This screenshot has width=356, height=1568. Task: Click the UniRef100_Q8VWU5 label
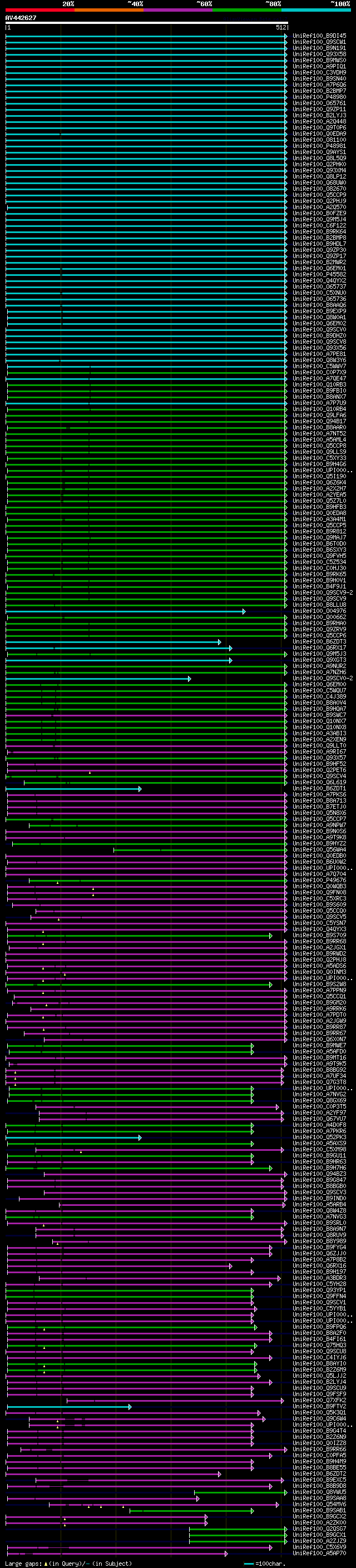(x=319, y=1492)
